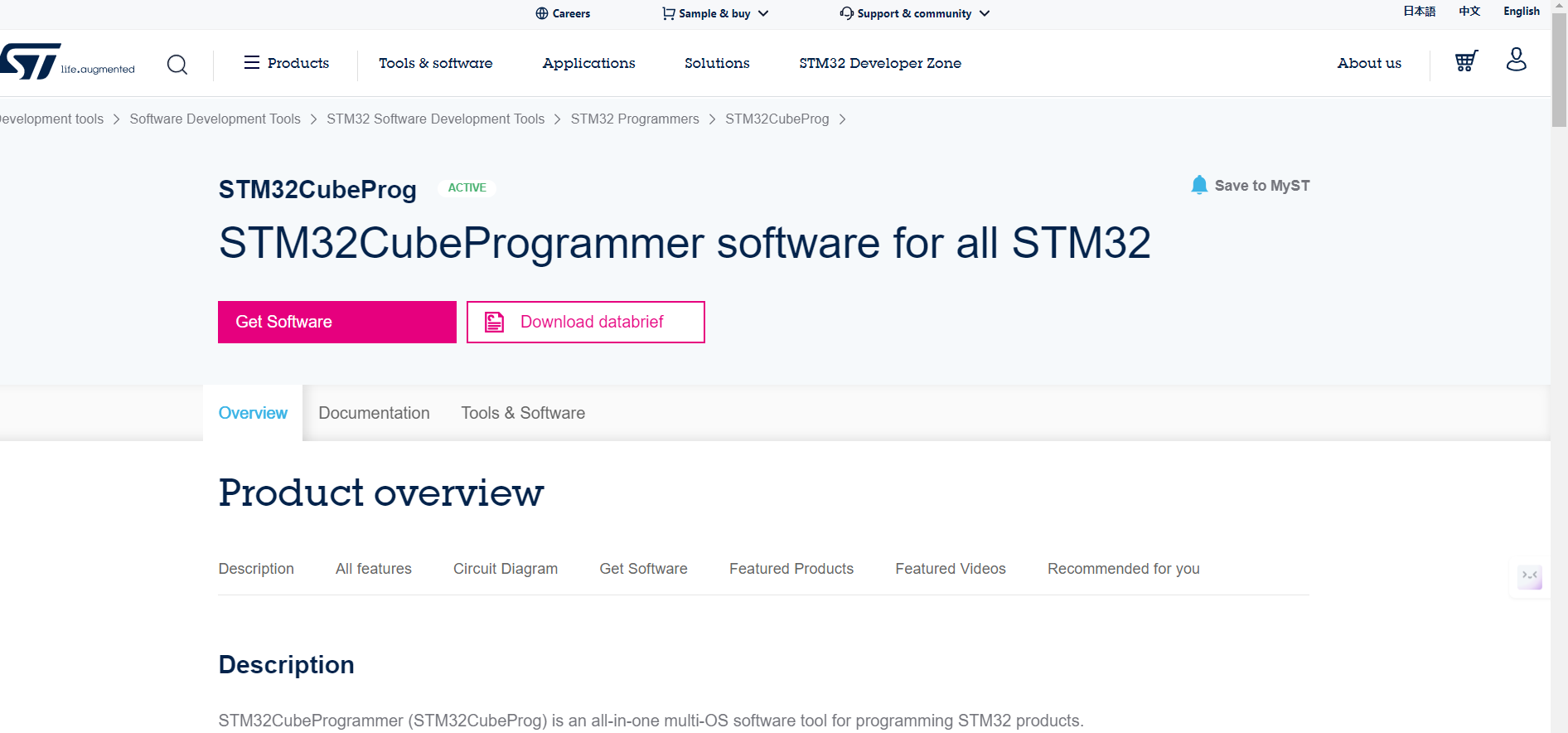Viewport: 1568px width, 733px height.
Task: Switch to the Overview tab
Action: click(x=253, y=413)
